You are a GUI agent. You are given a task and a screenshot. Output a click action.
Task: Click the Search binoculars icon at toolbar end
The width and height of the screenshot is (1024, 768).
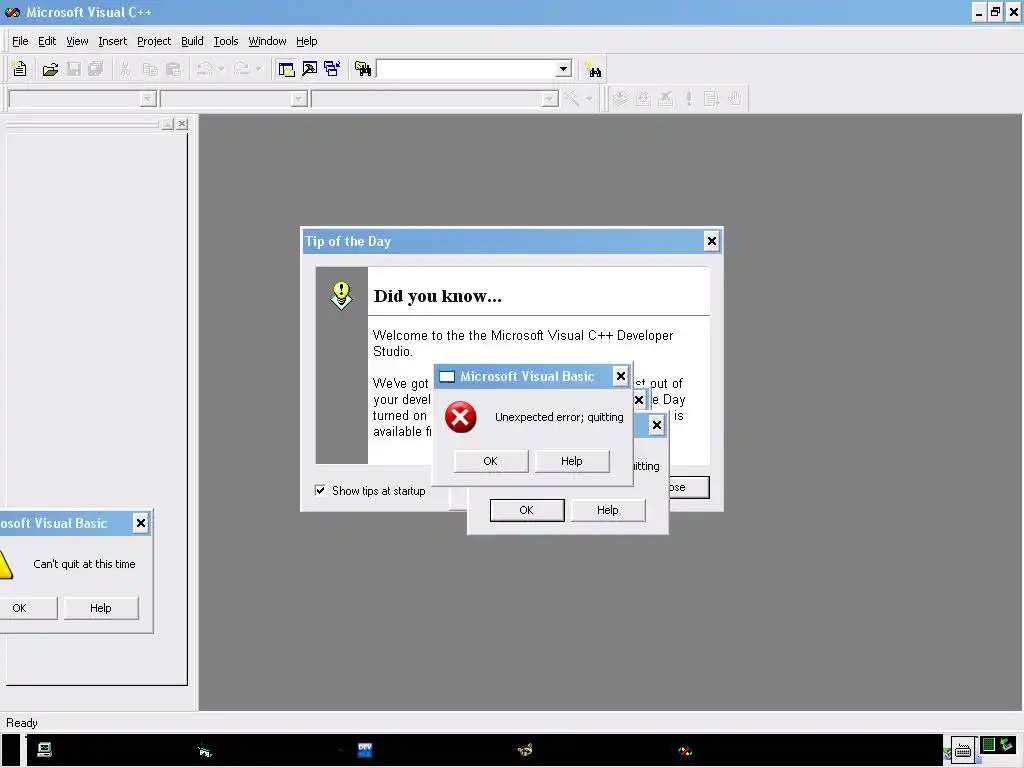[594, 69]
